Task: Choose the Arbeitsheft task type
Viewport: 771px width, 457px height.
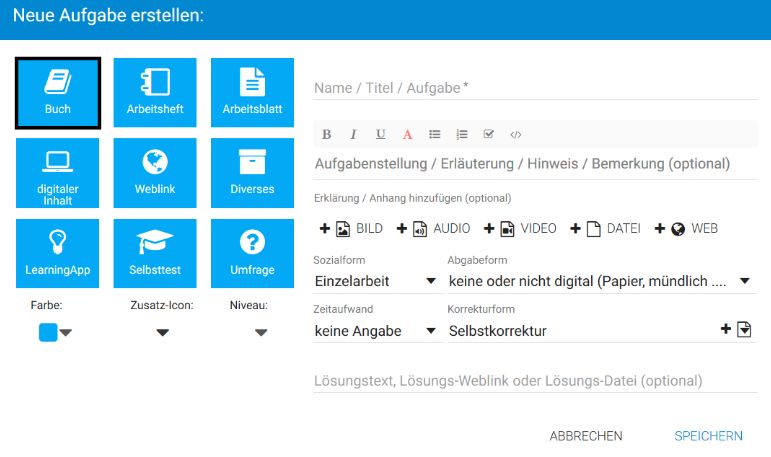Action: (155, 92)
